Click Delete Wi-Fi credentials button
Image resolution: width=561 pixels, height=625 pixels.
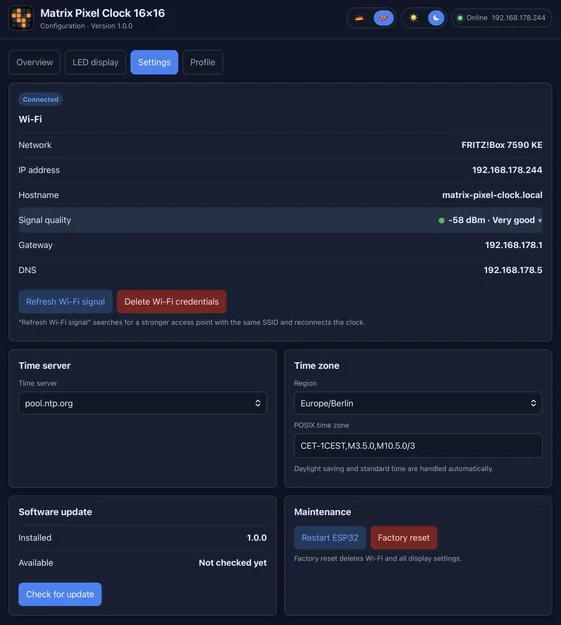pos(171,302)
